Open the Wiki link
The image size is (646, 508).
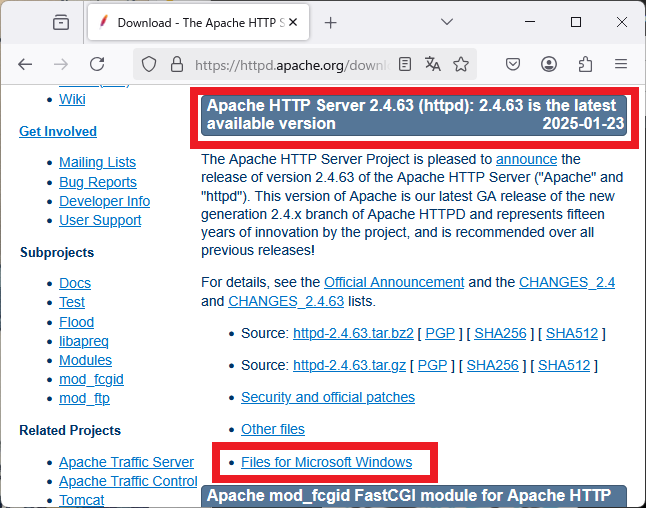click(72, 99)
